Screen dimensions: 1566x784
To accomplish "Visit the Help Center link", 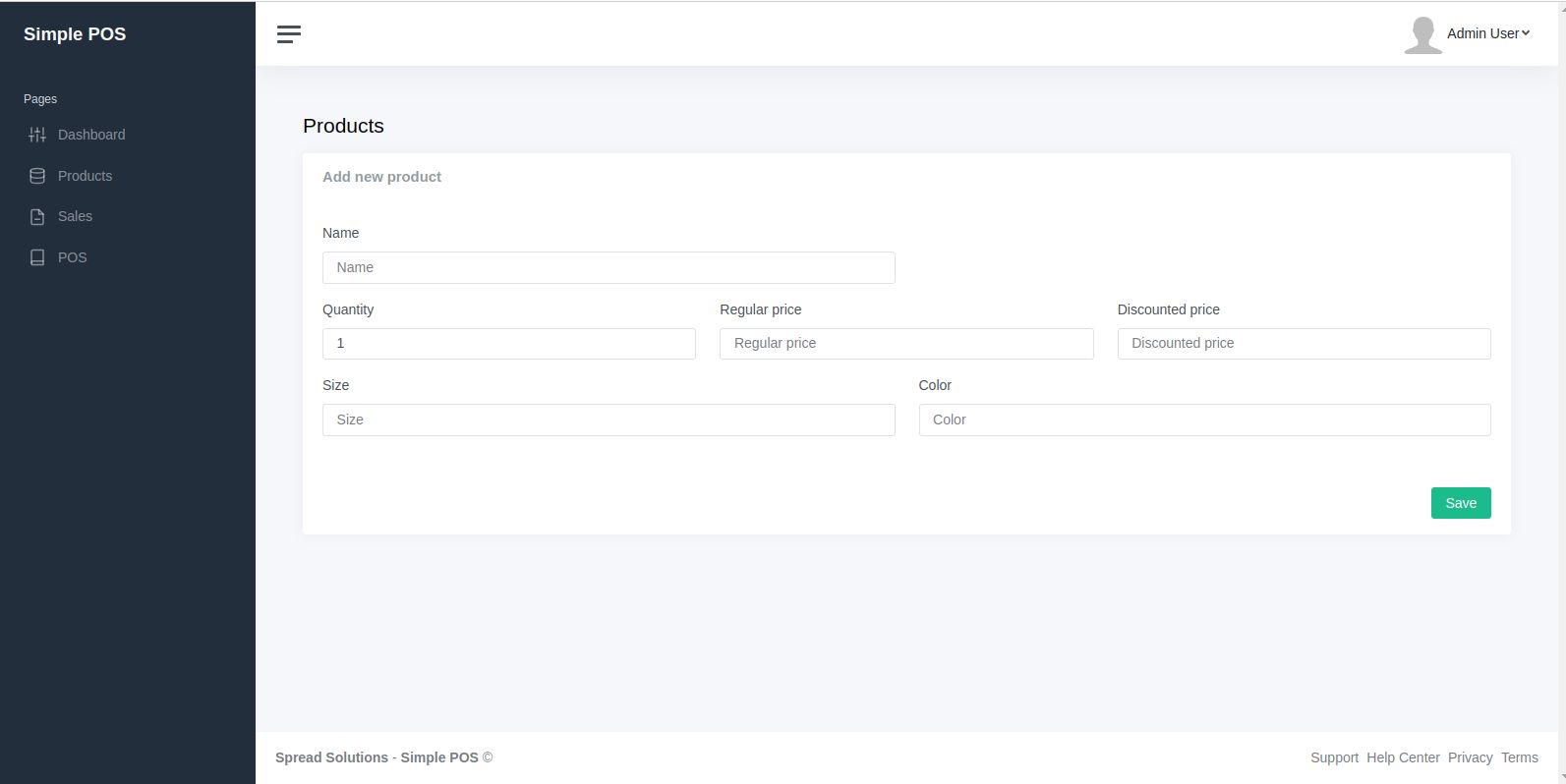I will [x=1403, y=757].
